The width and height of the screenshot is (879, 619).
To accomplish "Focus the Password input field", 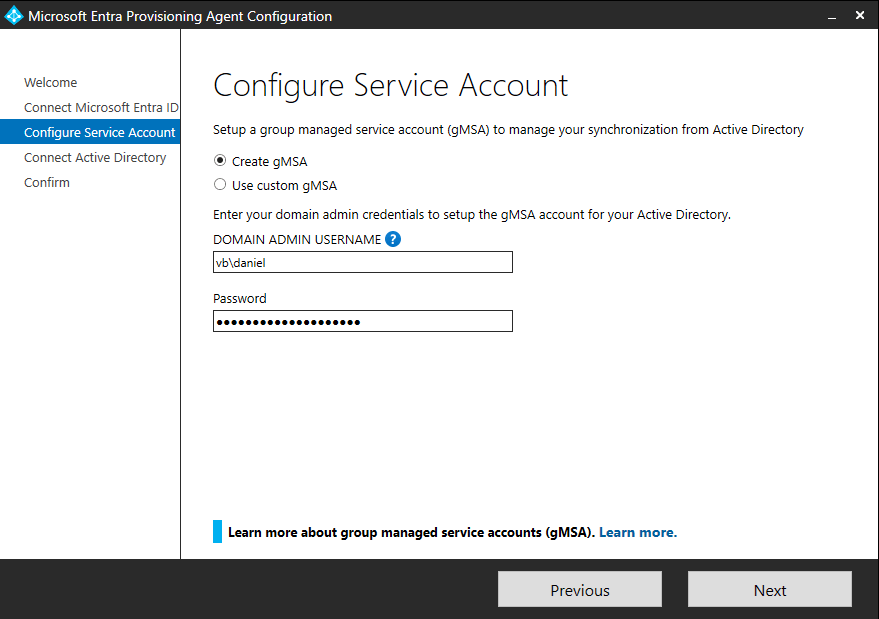I will point(363,321).
